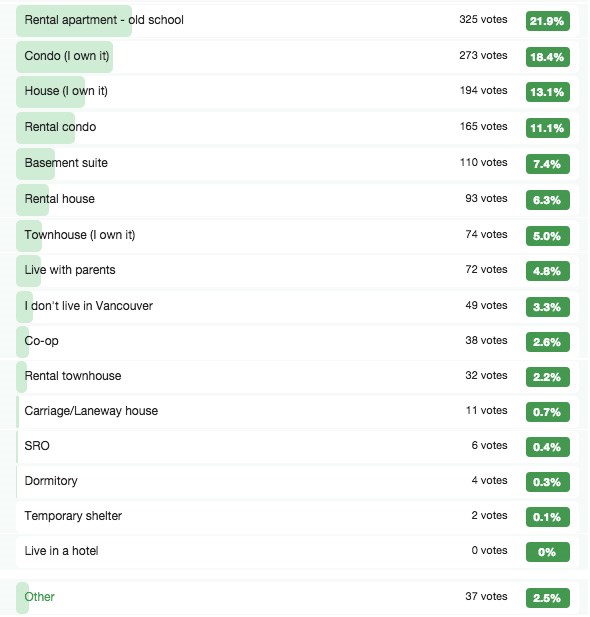Viewport: 590px width, 617px height.
Task: Click the 0% badge for Live in a hotel
Action: click(x=547, y=552)
